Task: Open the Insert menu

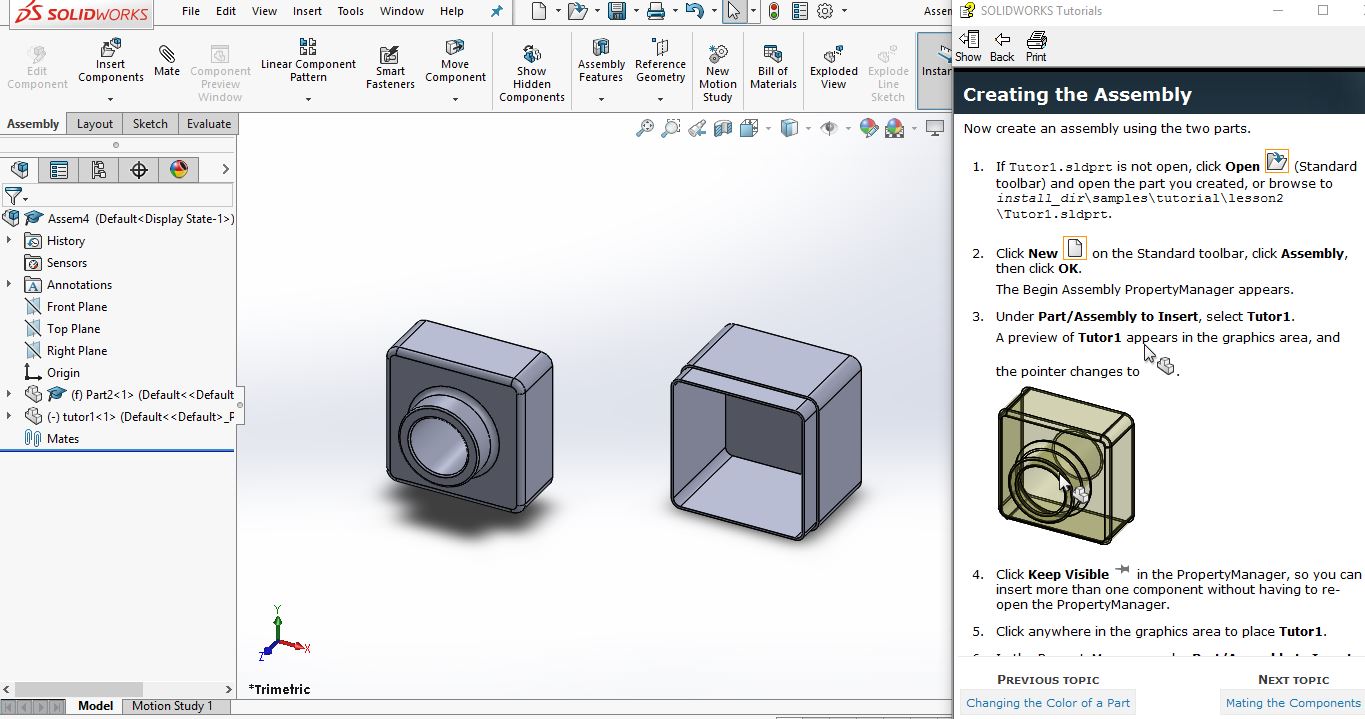Action: coord(307,12)
